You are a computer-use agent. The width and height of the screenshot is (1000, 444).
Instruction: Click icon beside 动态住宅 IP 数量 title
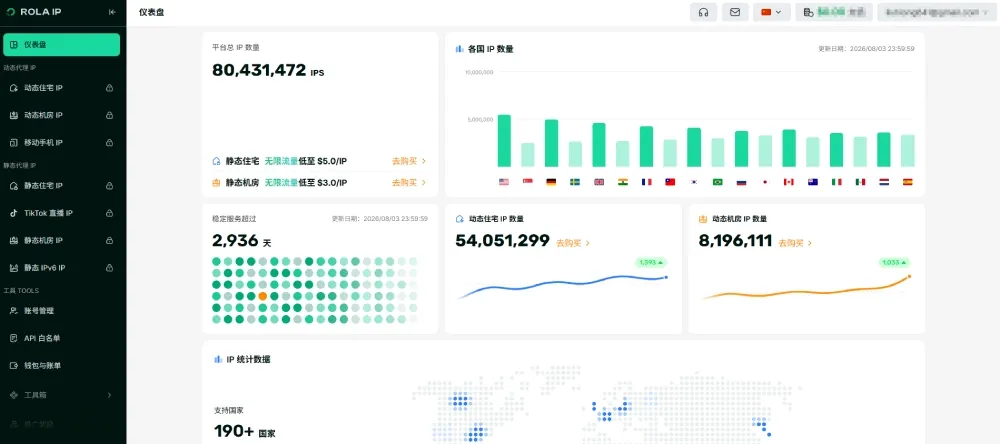click(459, 219)
